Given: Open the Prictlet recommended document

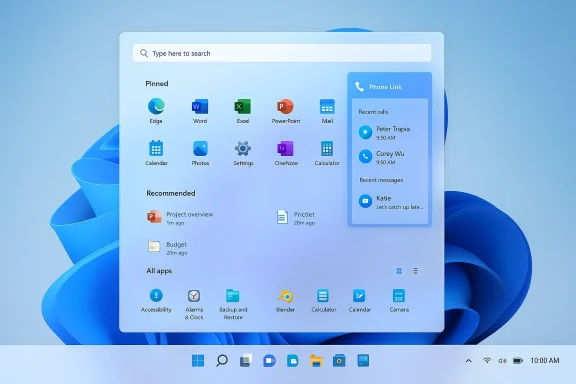Looking at the screenshot, I should coord(296,218).
